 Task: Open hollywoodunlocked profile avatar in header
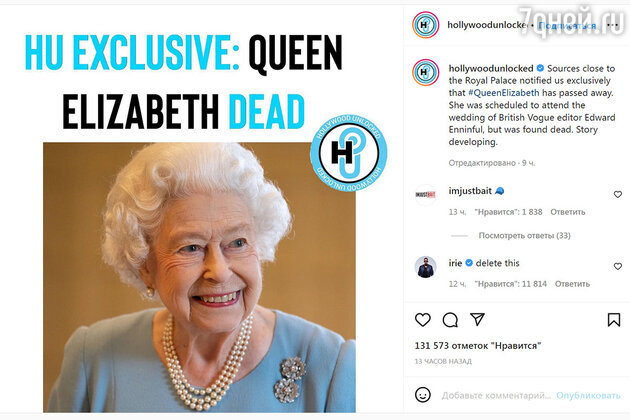point(425,25)
